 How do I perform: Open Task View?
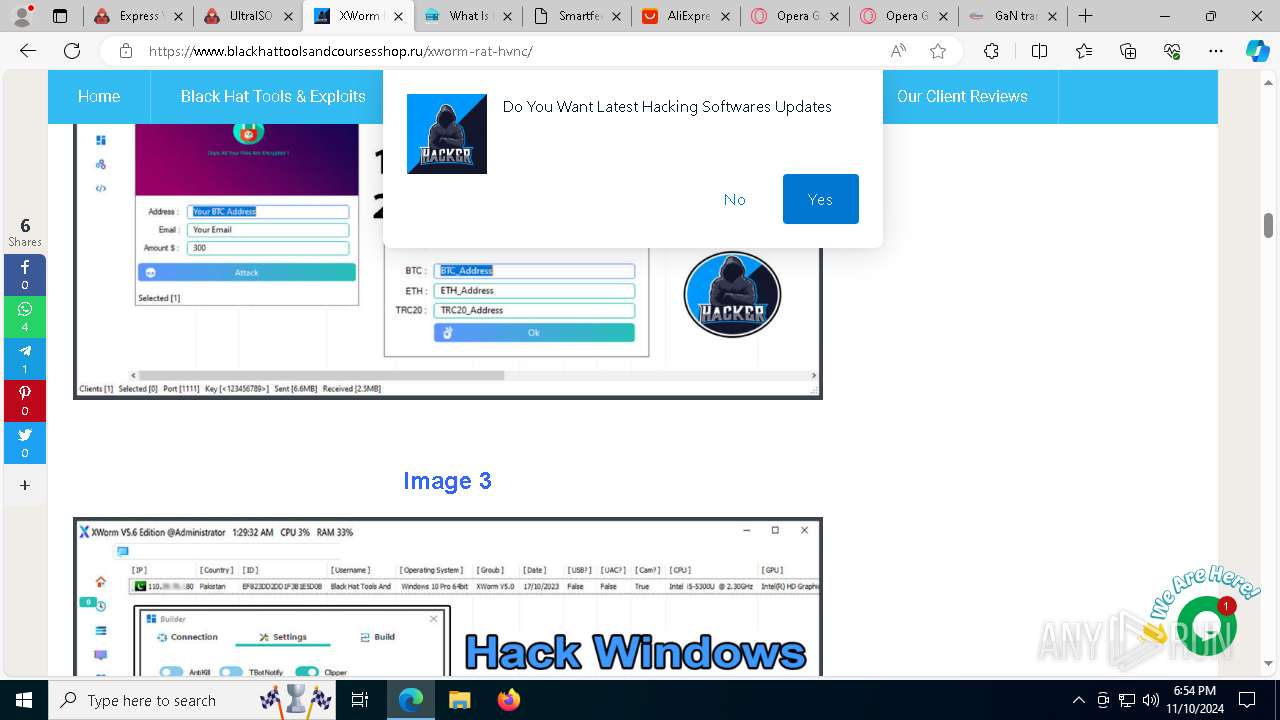point(361,700)
